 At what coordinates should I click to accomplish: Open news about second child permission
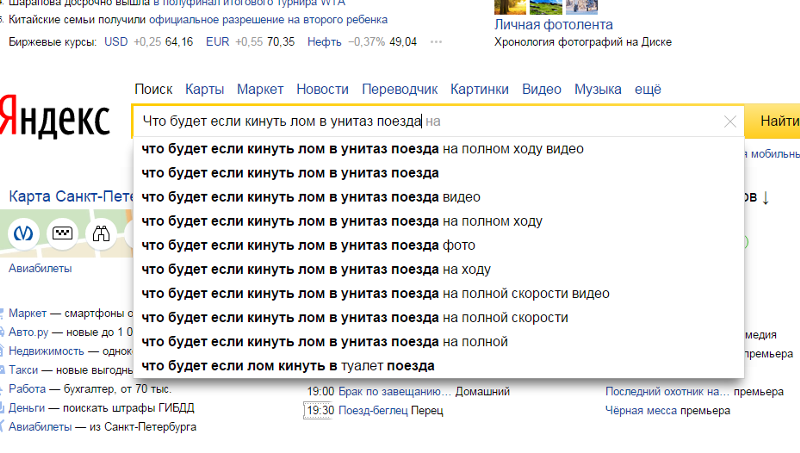268,20
